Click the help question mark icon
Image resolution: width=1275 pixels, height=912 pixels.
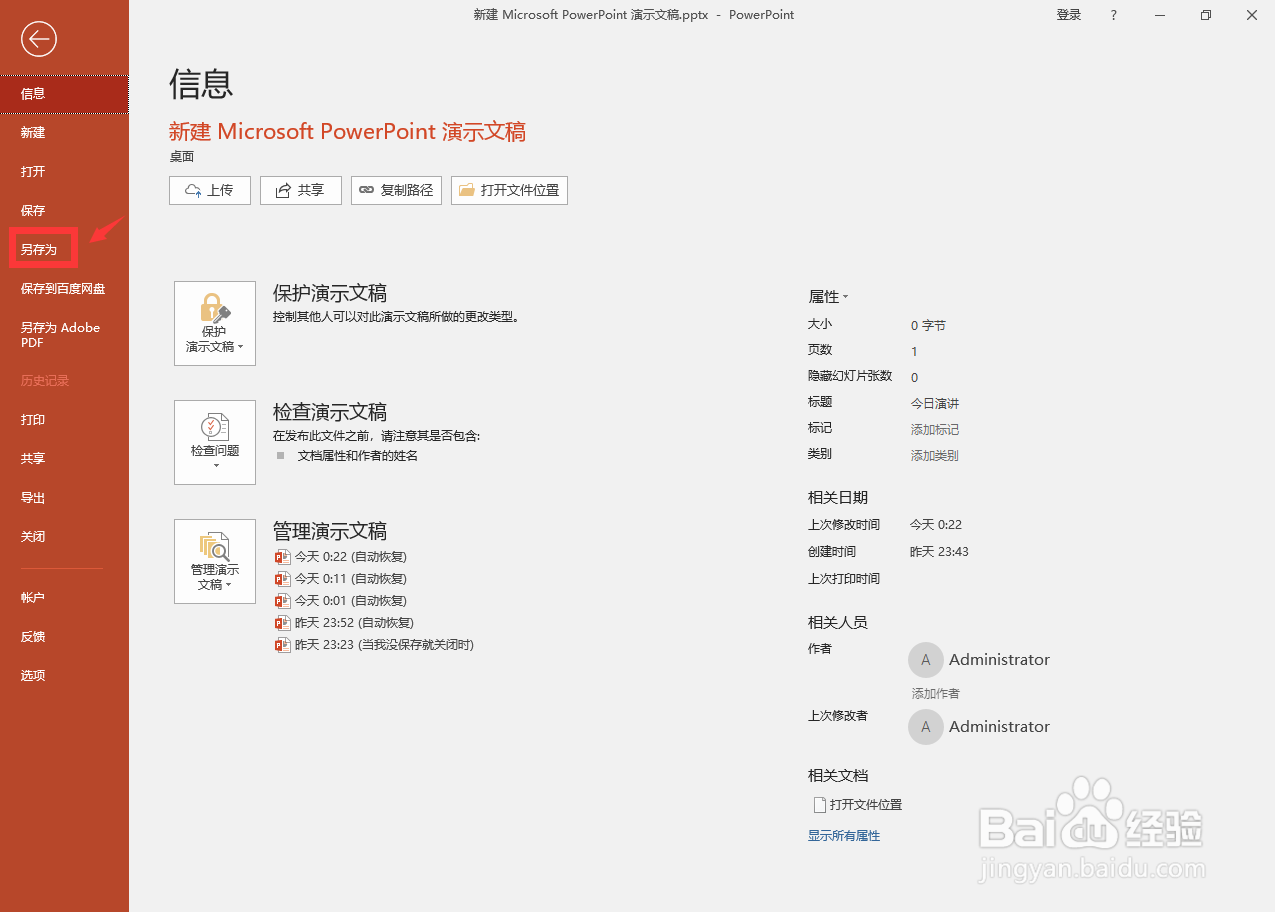[1114, 15]
